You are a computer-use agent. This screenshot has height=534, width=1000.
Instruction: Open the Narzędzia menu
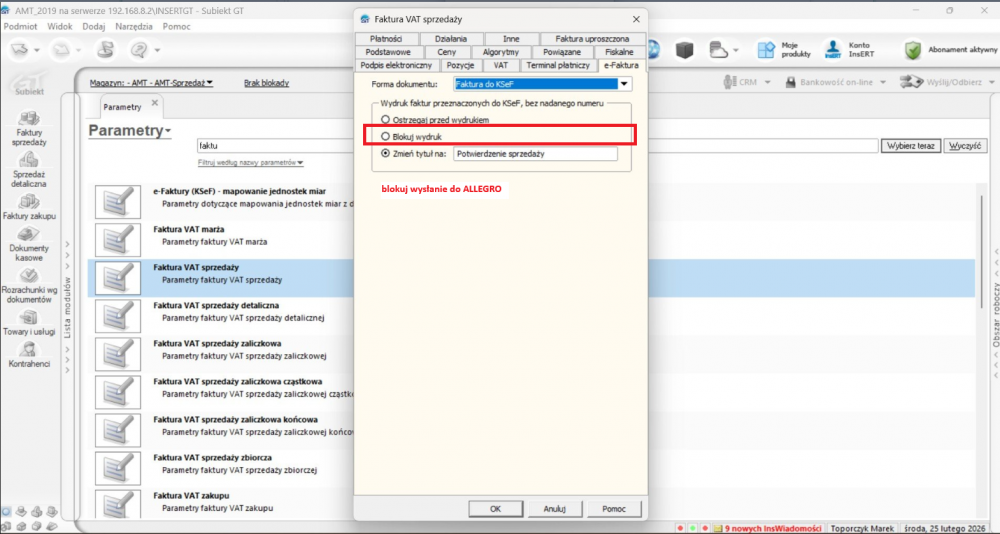tap(134, 27)
